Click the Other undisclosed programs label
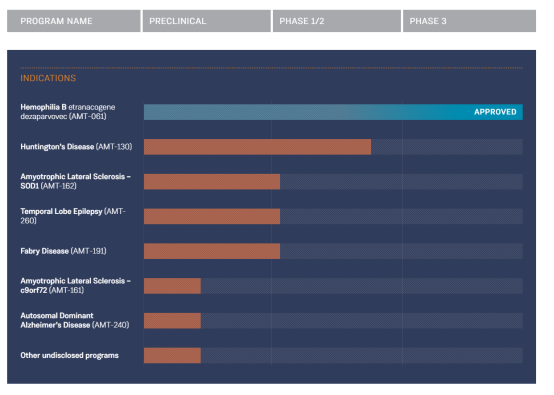Viewport: 554px width, 395px height. (x=70, y=355)
